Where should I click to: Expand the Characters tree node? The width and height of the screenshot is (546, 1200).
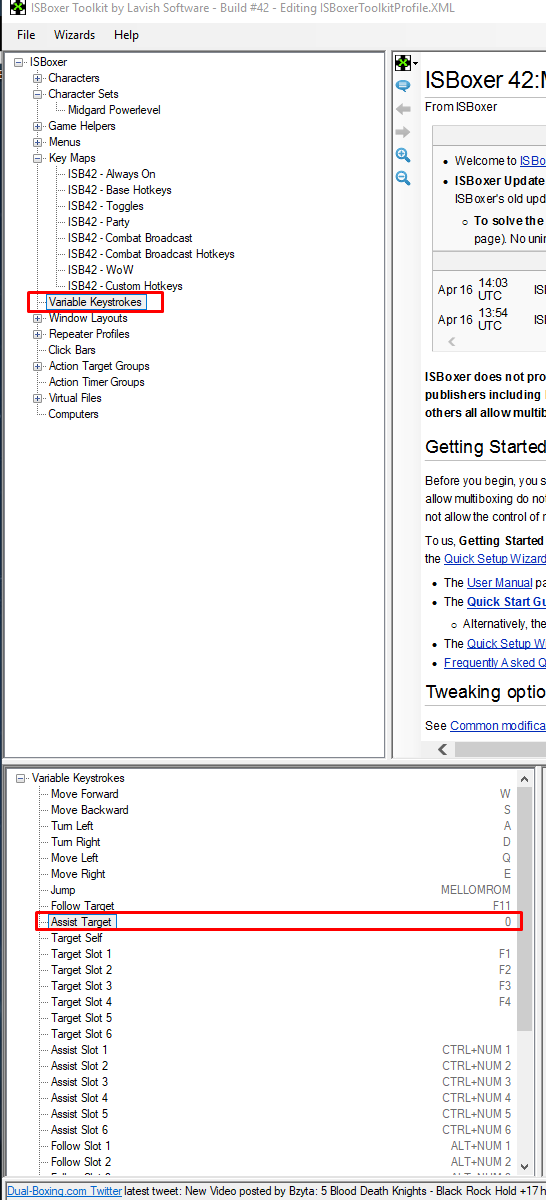(38, 78)
